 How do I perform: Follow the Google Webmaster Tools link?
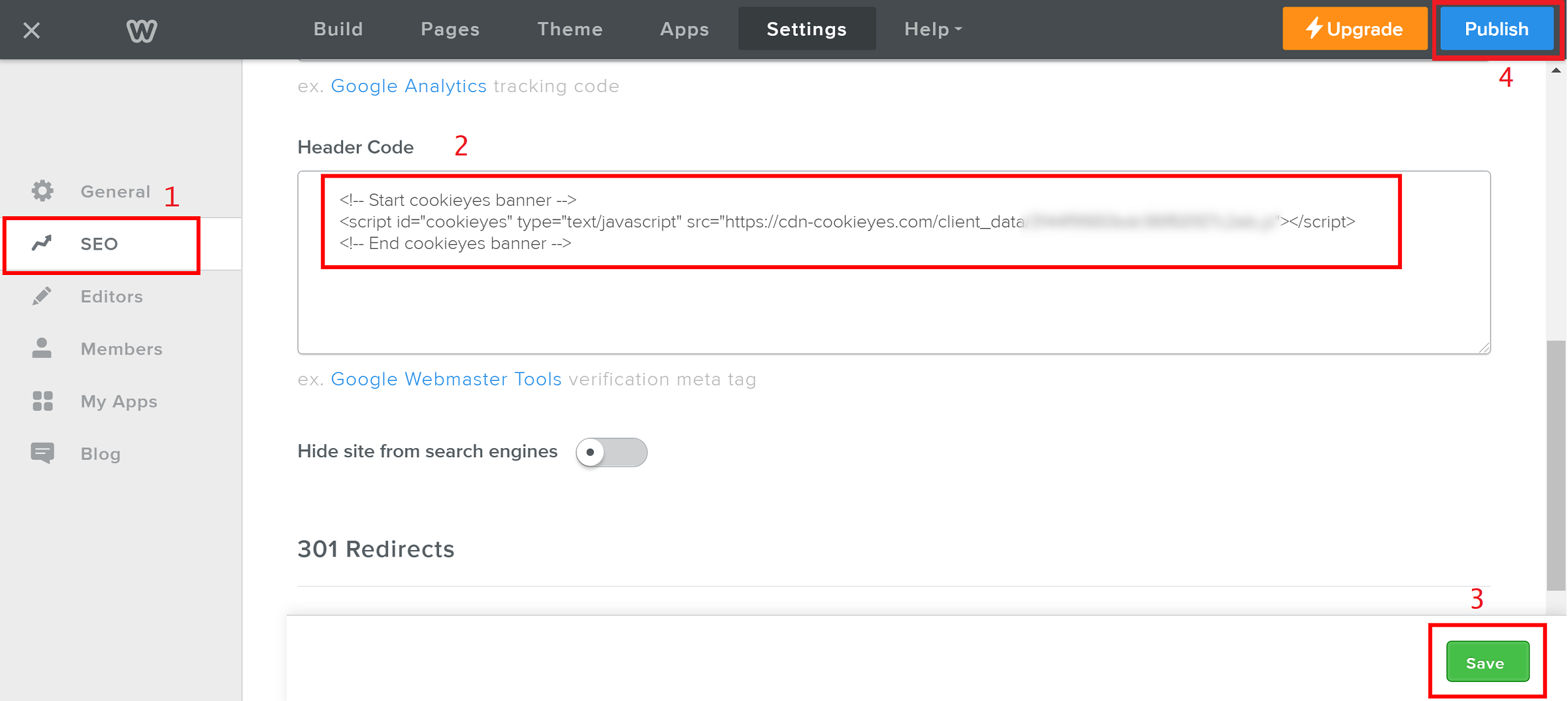tap(446, 380)
